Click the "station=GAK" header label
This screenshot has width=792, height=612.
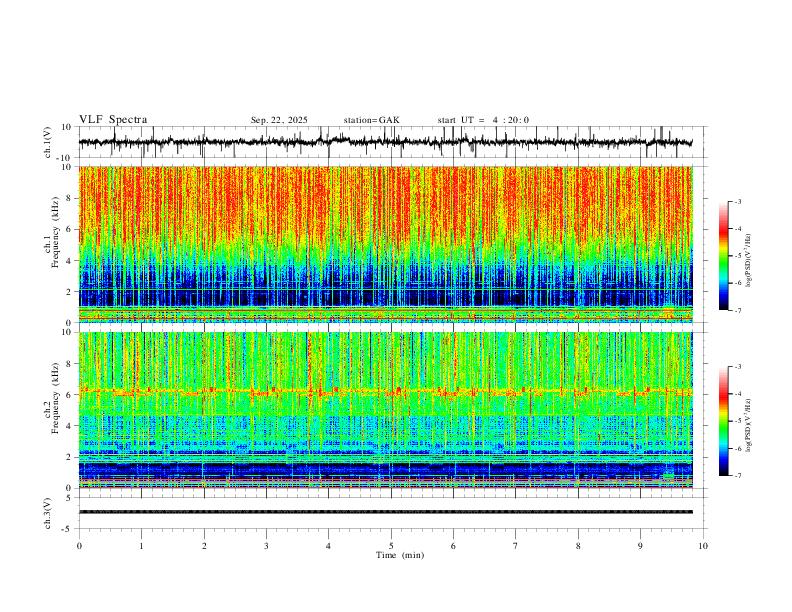click(371, 120)
